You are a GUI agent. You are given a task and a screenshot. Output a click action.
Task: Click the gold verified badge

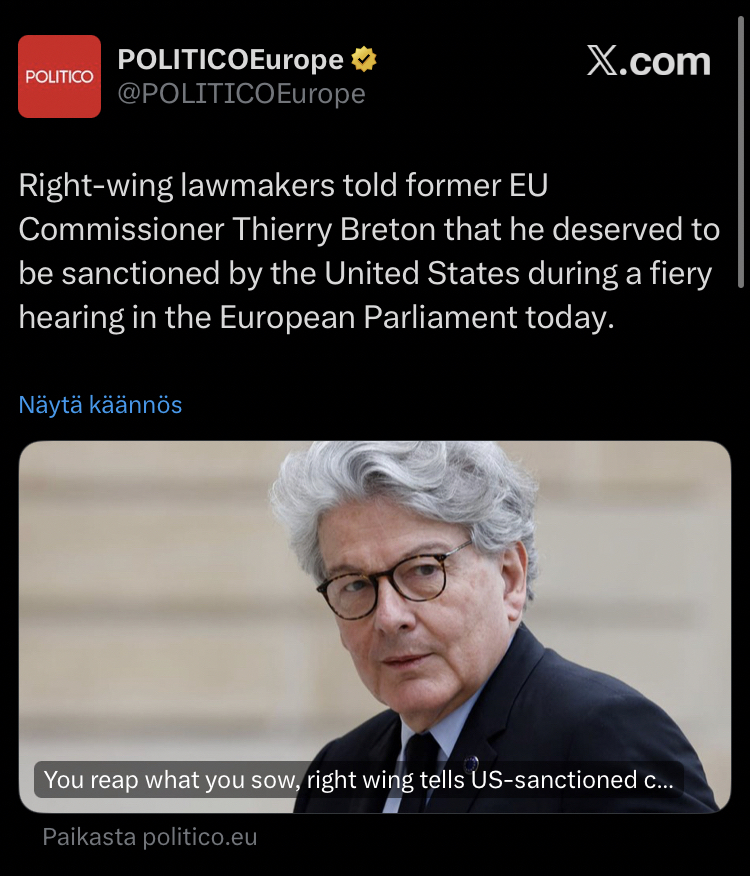364,59
